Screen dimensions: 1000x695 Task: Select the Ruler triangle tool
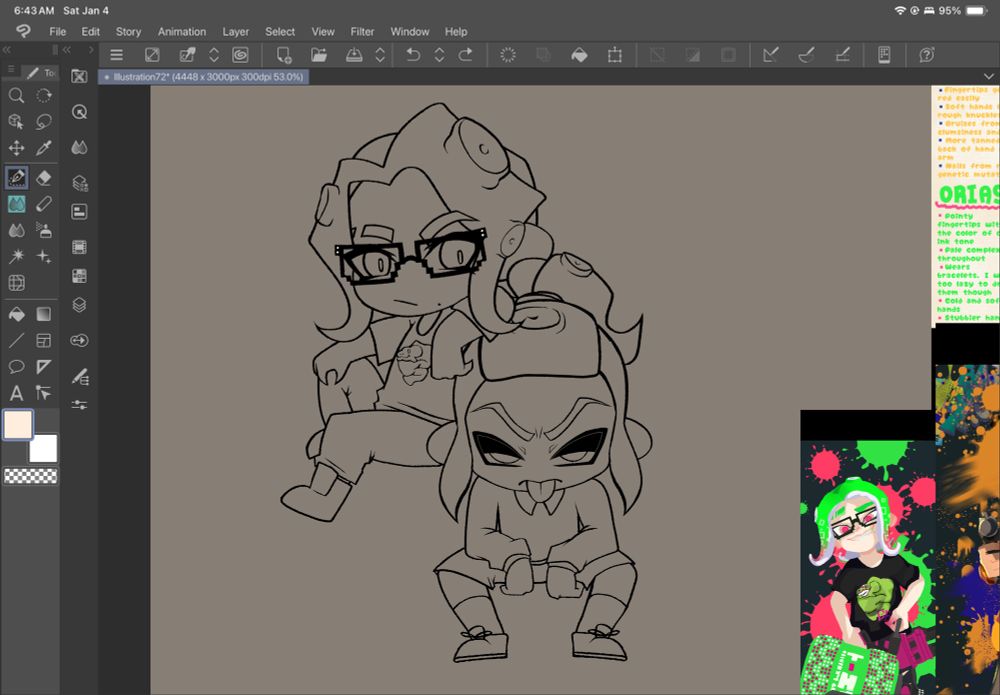coord(43,367)
